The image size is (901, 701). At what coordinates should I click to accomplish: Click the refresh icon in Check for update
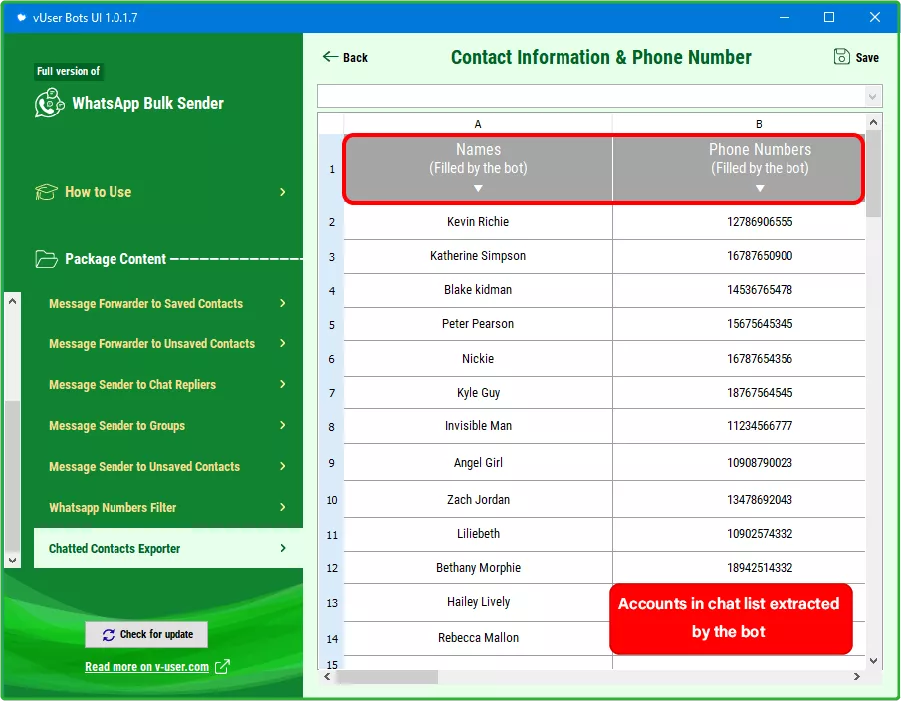tap(109, 634)
